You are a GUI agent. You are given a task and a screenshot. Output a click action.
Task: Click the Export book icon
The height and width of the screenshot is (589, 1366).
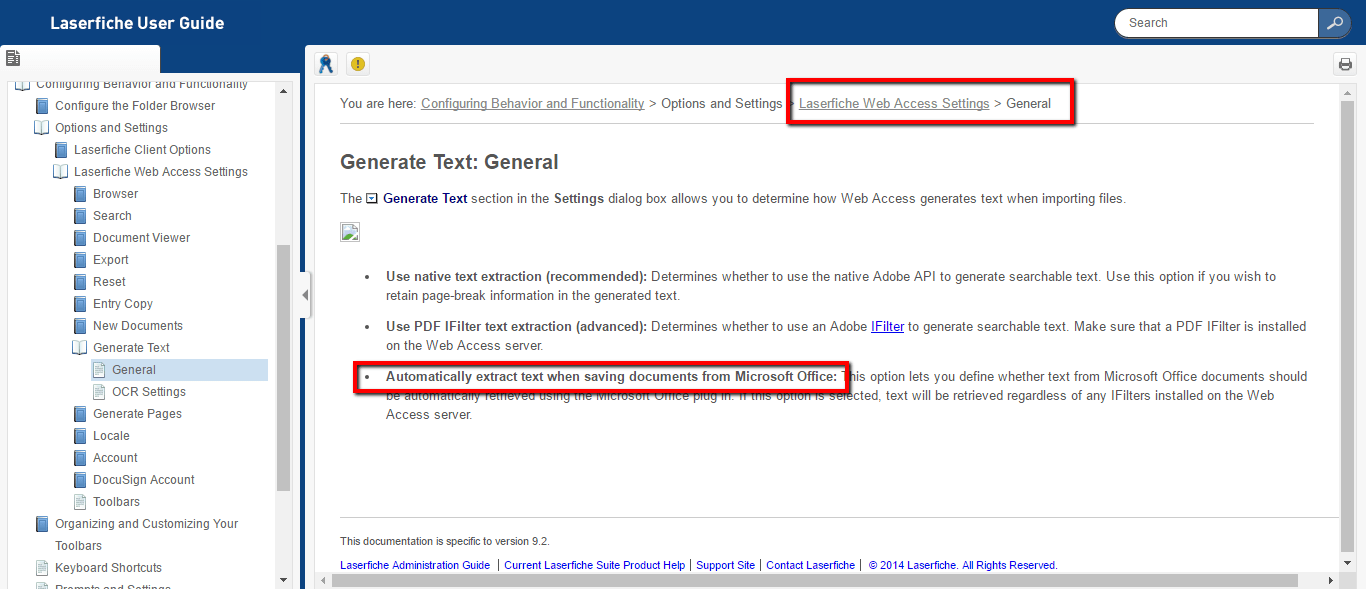point(80,260)
